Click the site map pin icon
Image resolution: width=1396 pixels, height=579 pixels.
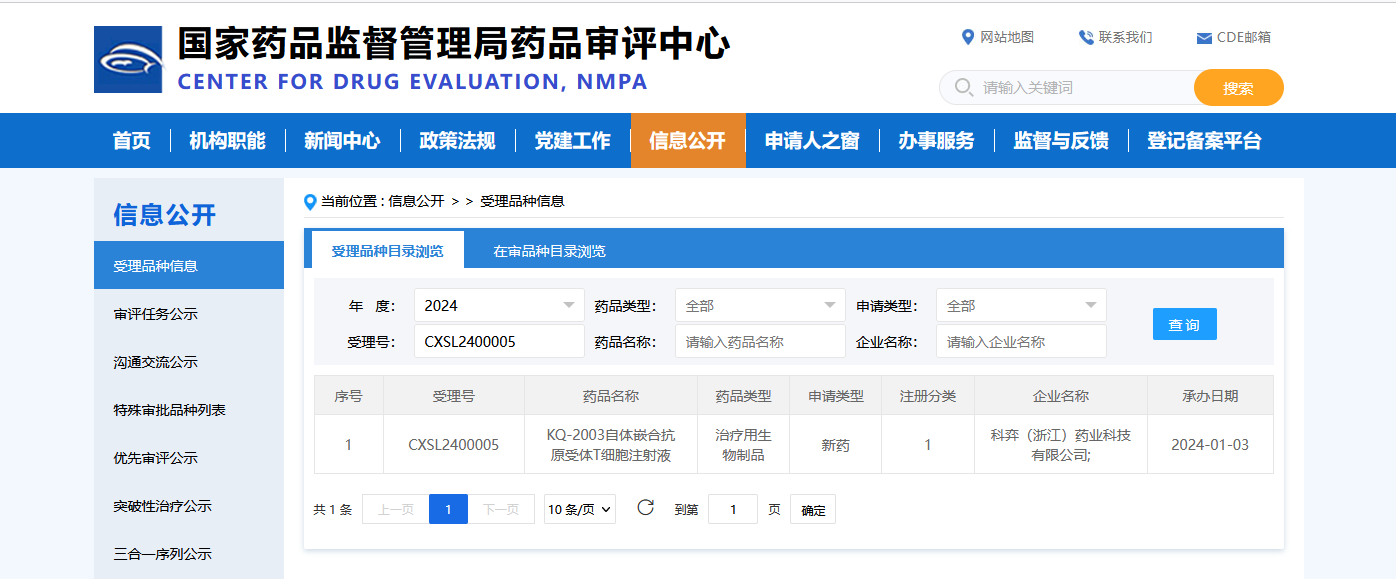[967, 37]
